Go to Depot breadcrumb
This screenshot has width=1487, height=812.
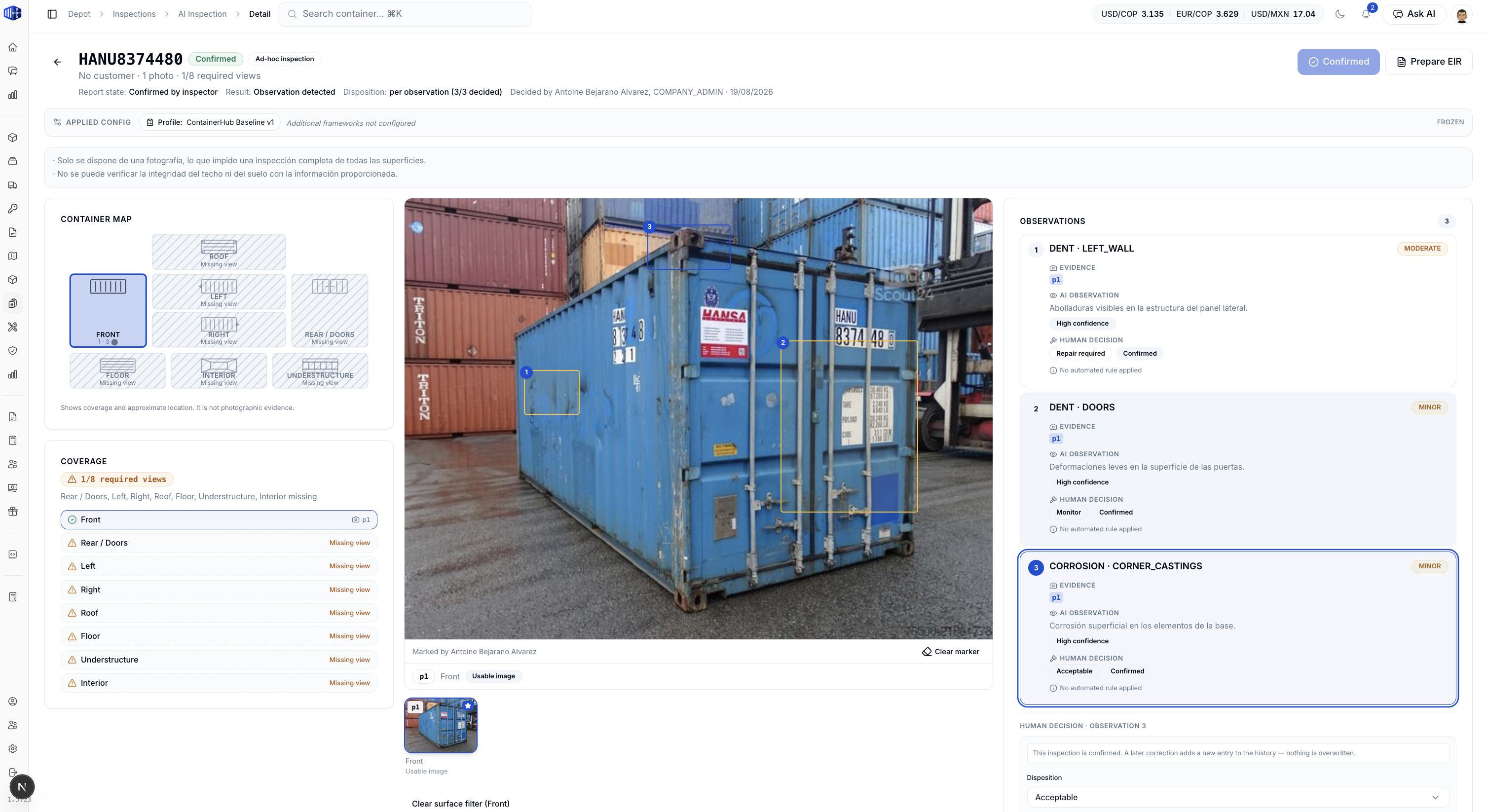(x=79, y=14)
